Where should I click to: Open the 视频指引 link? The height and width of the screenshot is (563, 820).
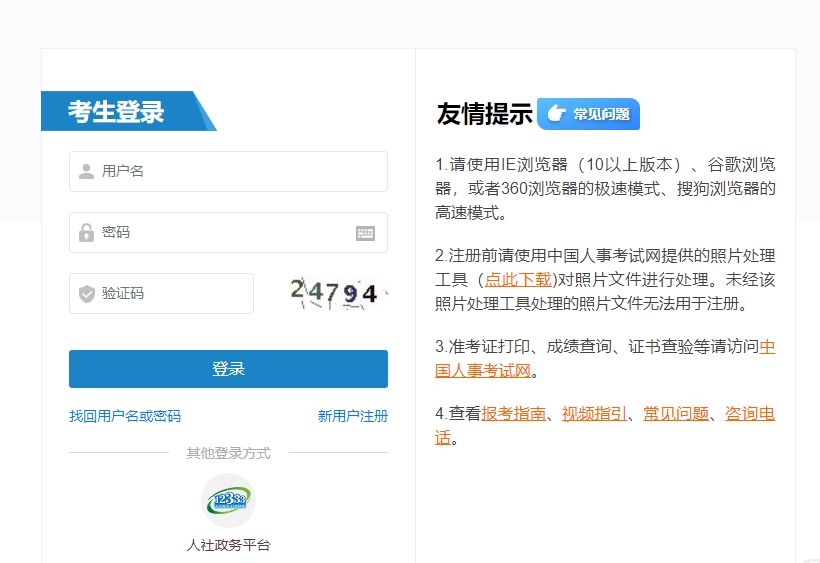point(595,413)
